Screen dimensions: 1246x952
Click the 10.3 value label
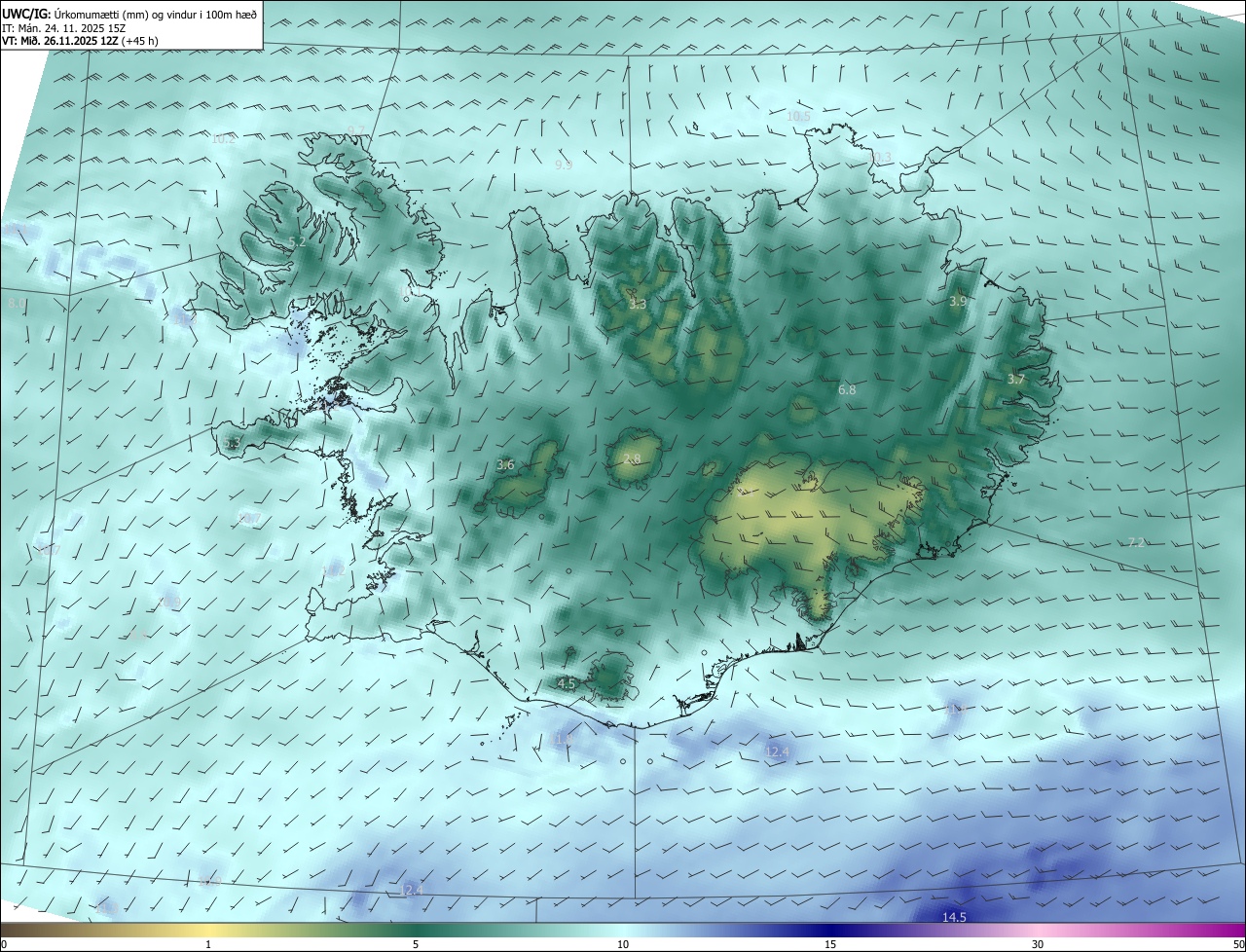click(x=881, y=158)
